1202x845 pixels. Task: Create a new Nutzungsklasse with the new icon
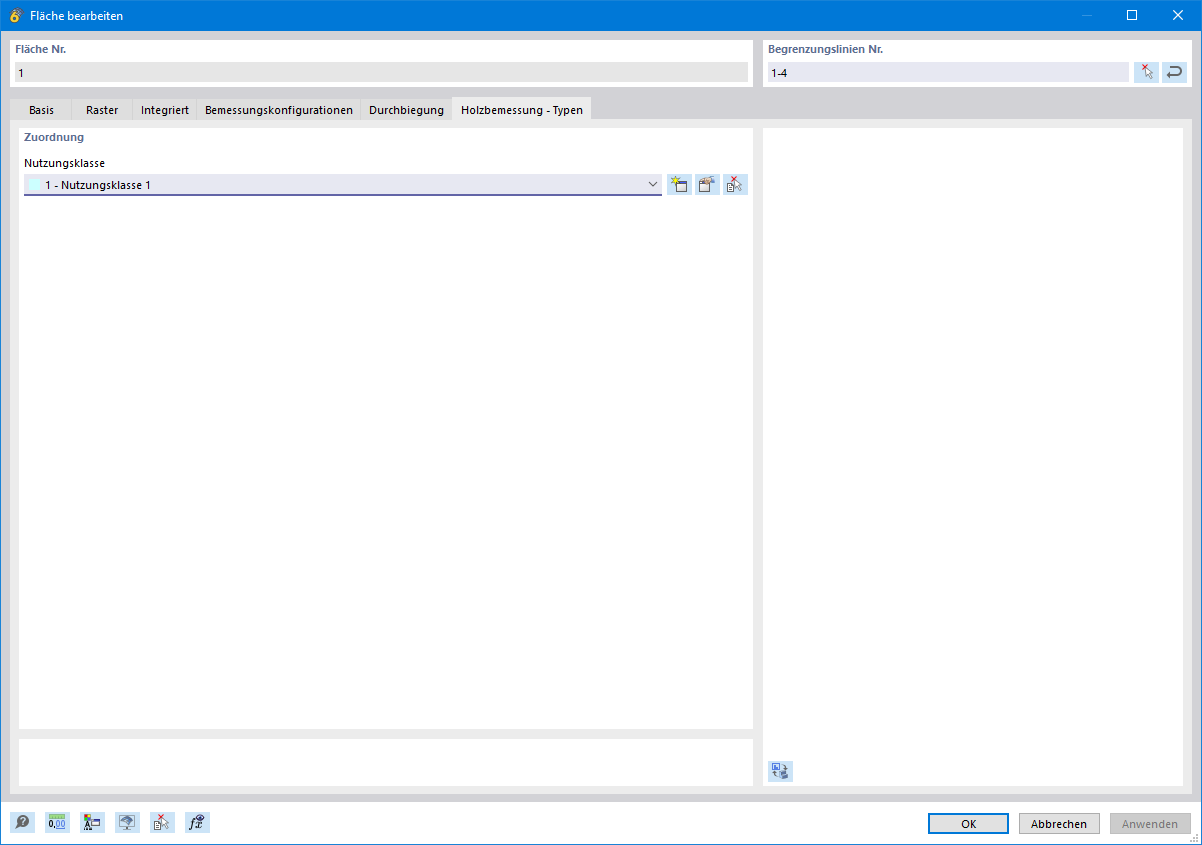pyautogui.click(x=679, y=184)
